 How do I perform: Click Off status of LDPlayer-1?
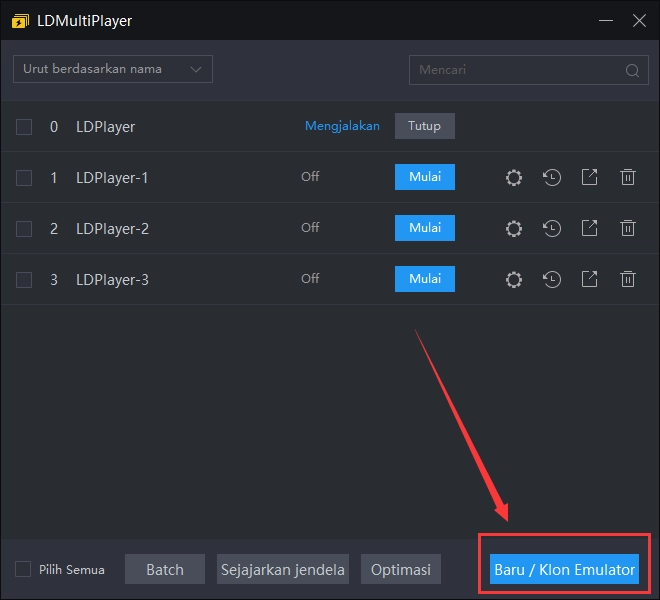(310, 176)
